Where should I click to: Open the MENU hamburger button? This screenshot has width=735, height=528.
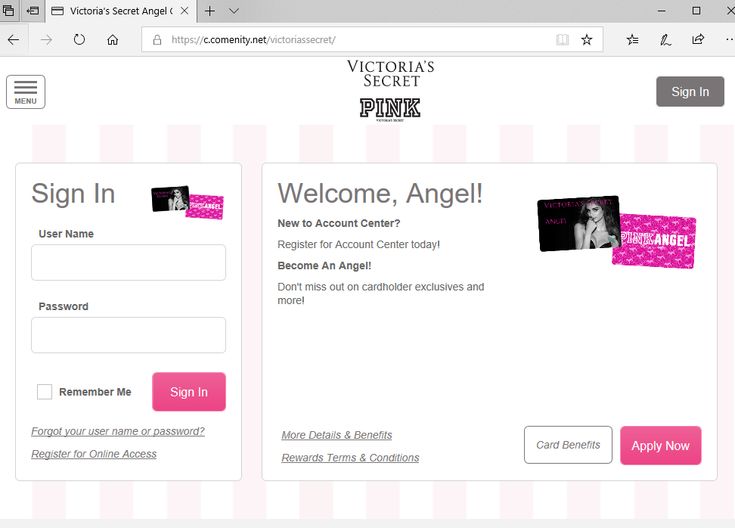tap(26, 92)
